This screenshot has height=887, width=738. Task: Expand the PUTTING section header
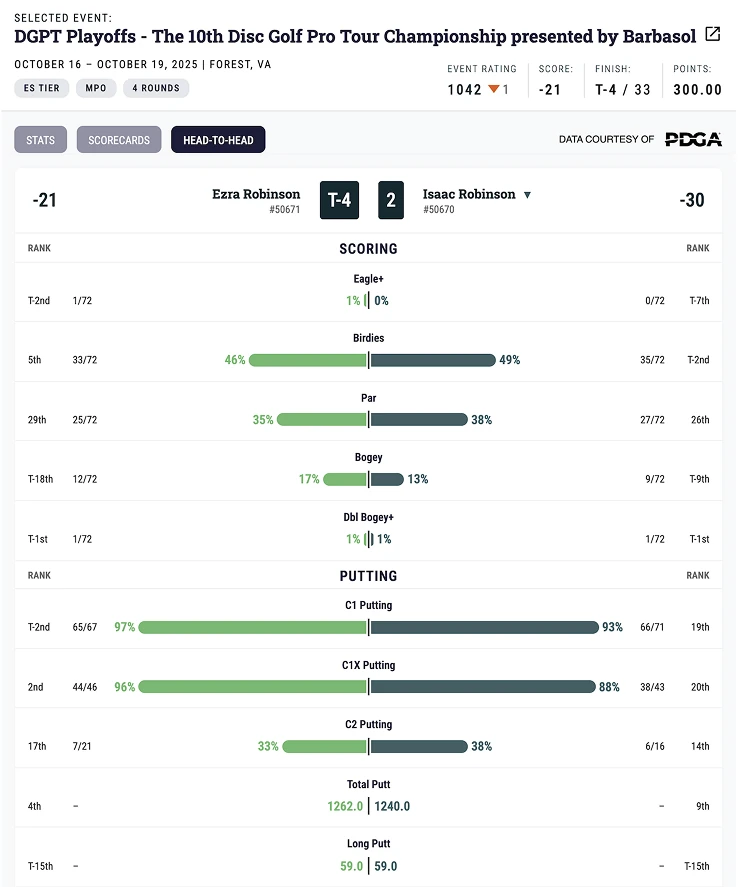(x=369, y=575)
